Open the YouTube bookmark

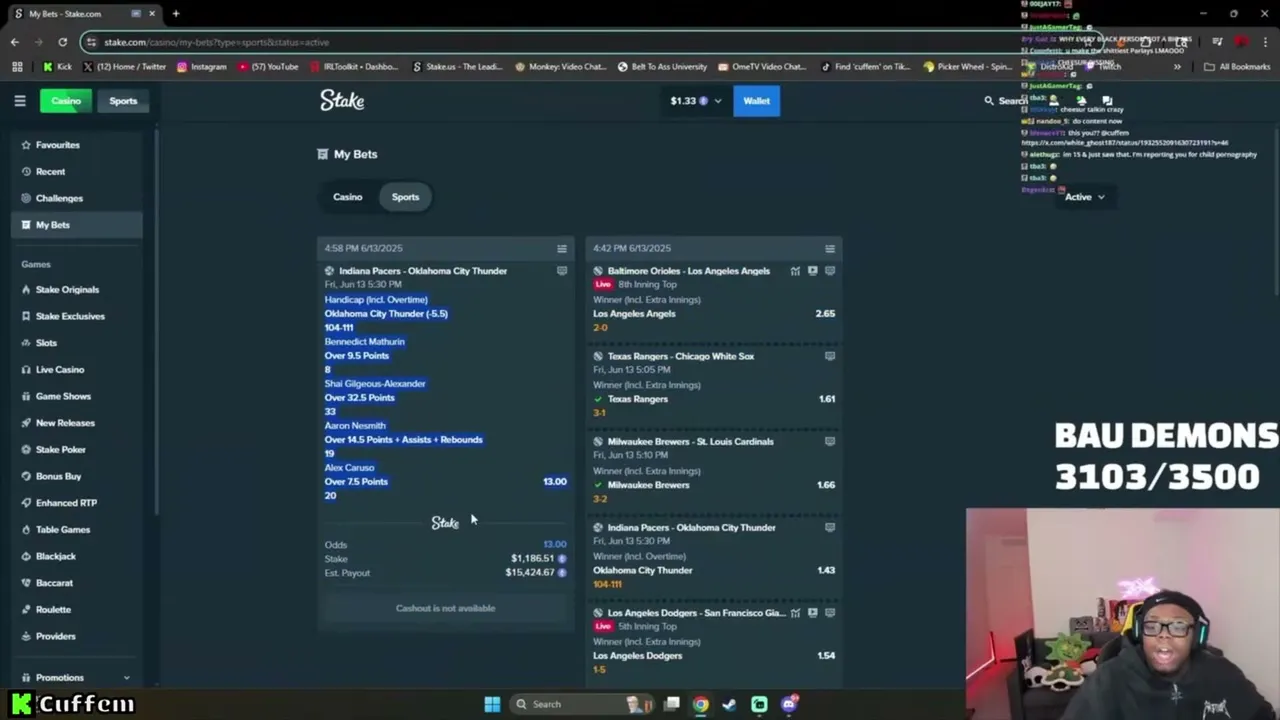tap(268, 67)
